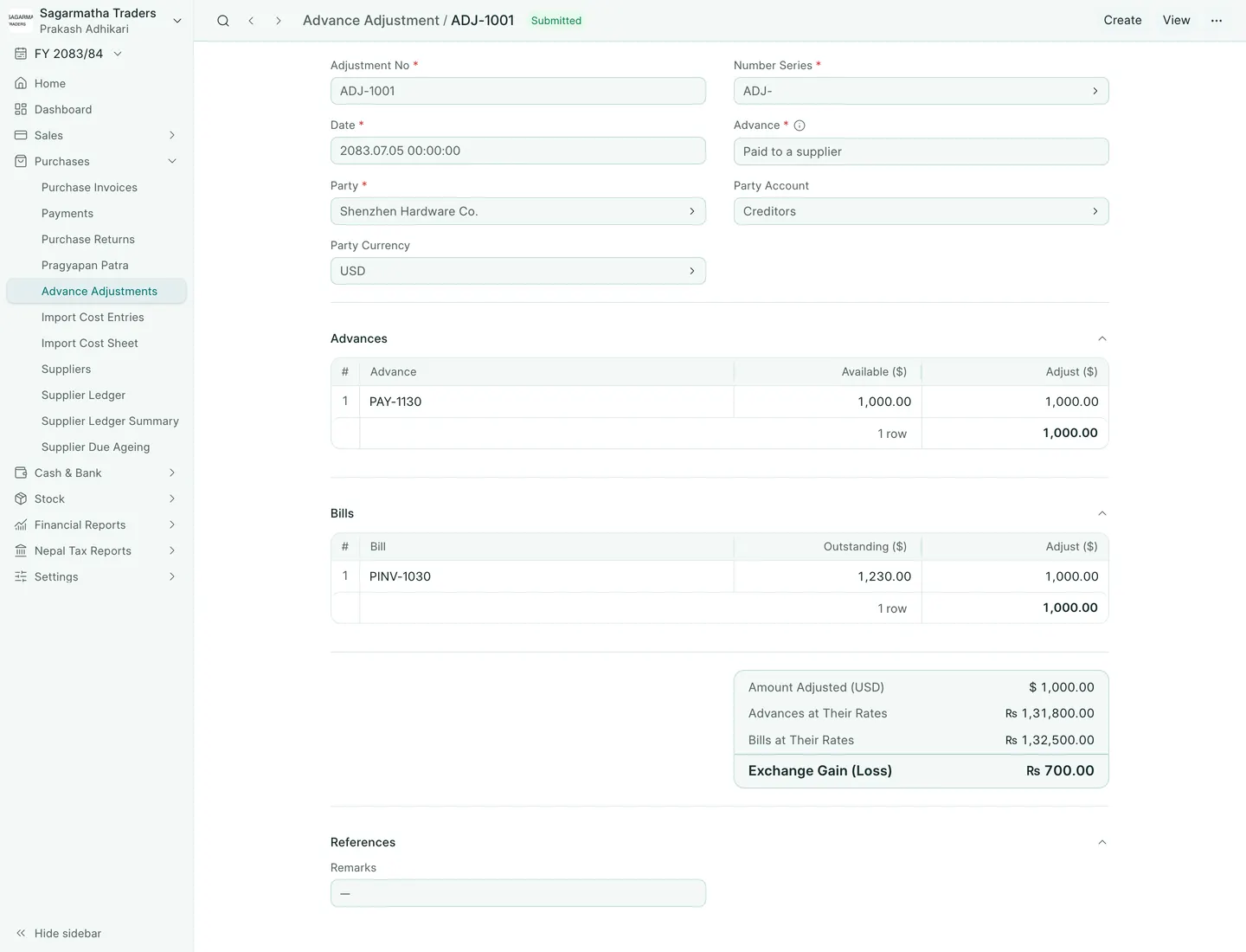Click the Date field 2083.07.05
The height and width of the screenshot is (952, 1246).
[x=517, y=151]
